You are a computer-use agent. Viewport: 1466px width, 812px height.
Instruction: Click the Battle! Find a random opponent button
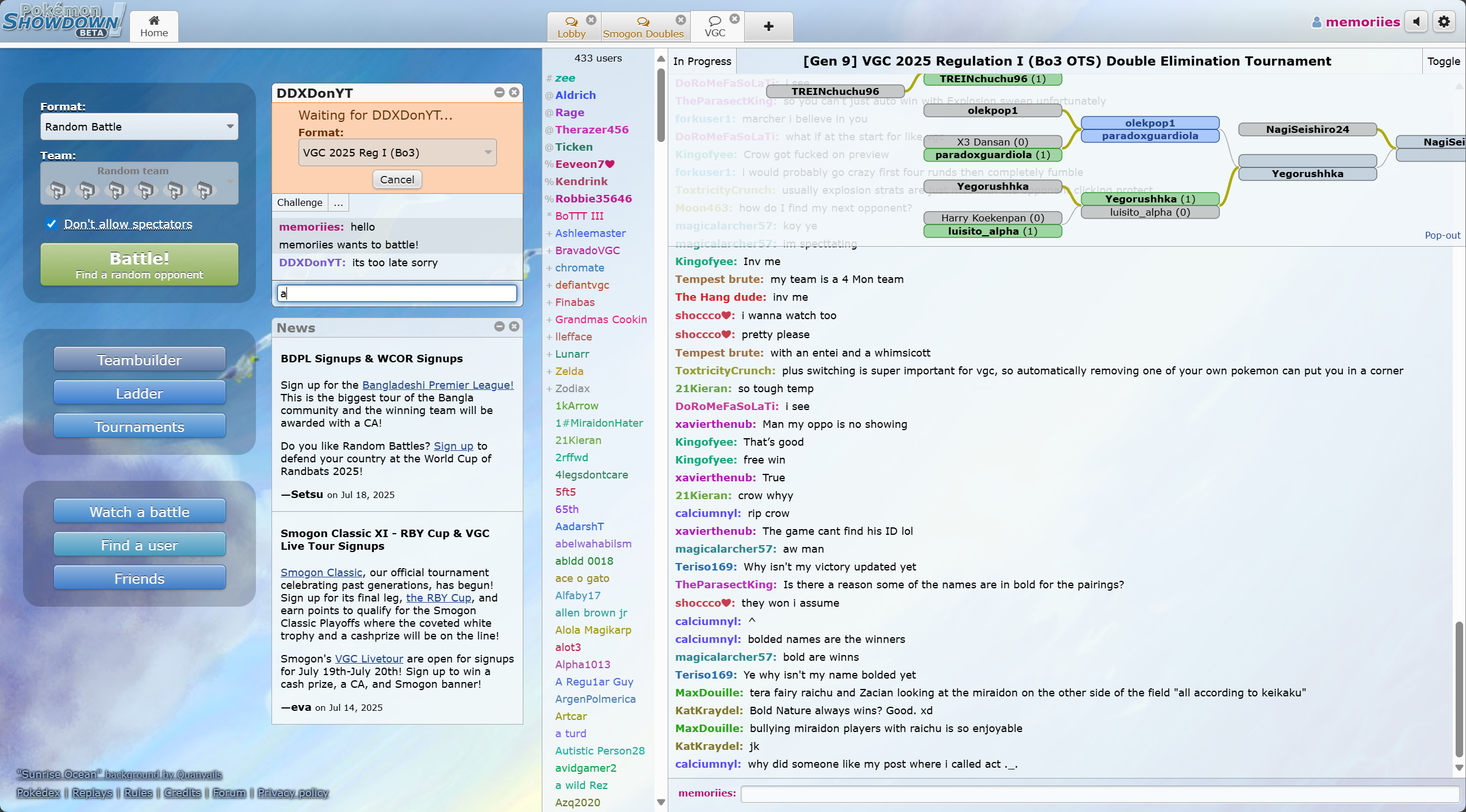pyautogui.click(x=139, y=265)
